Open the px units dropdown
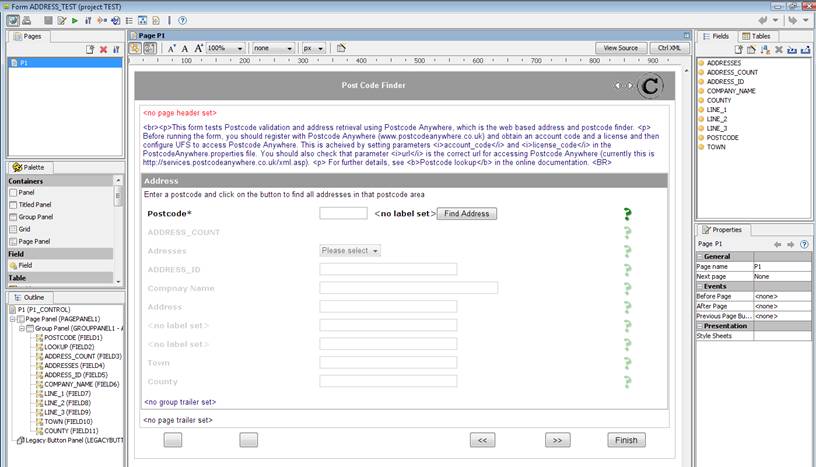Viewport: 816px width, 467px height. click(x=314, y=48)
